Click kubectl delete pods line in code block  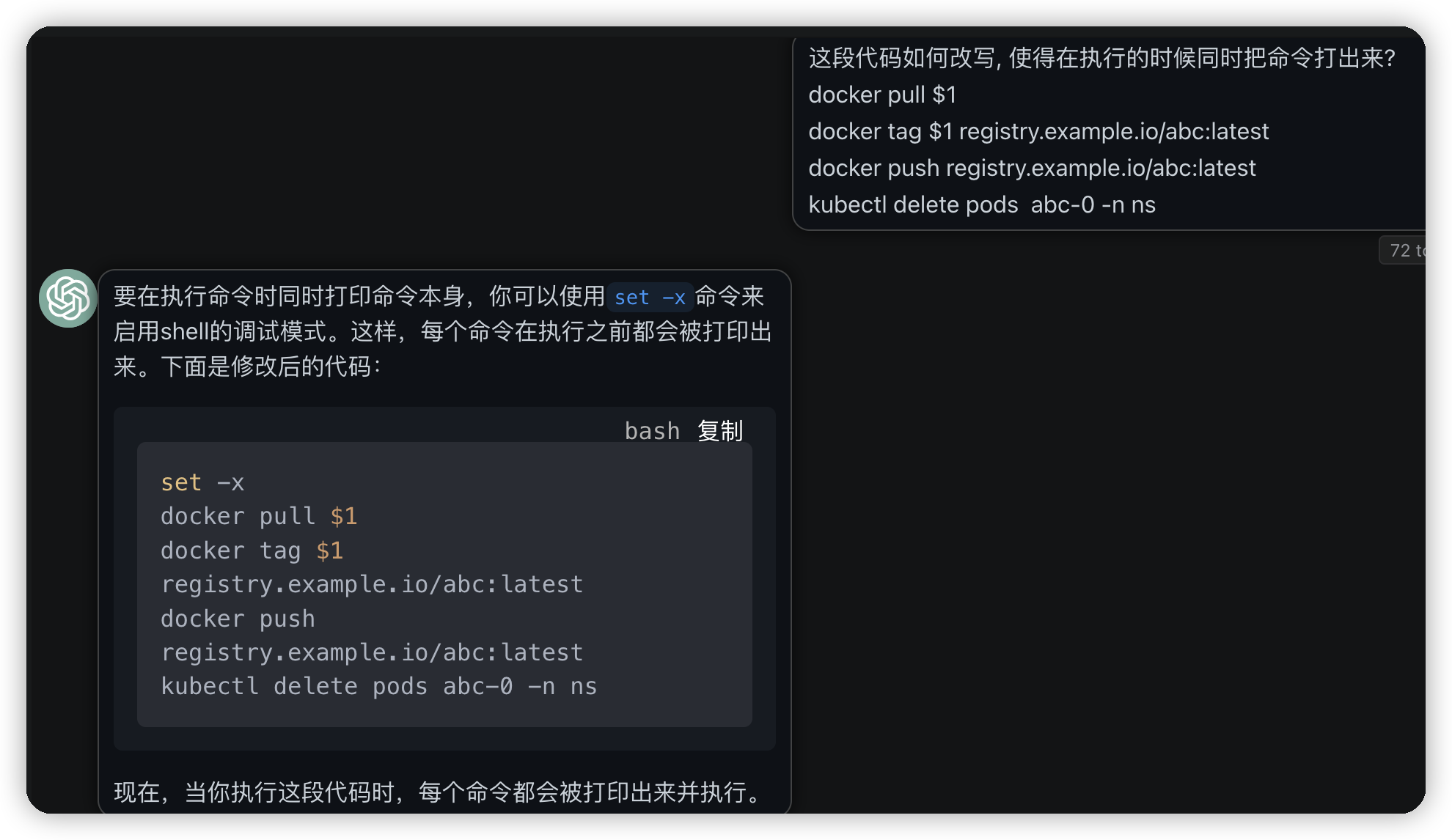tap(378, 686)
